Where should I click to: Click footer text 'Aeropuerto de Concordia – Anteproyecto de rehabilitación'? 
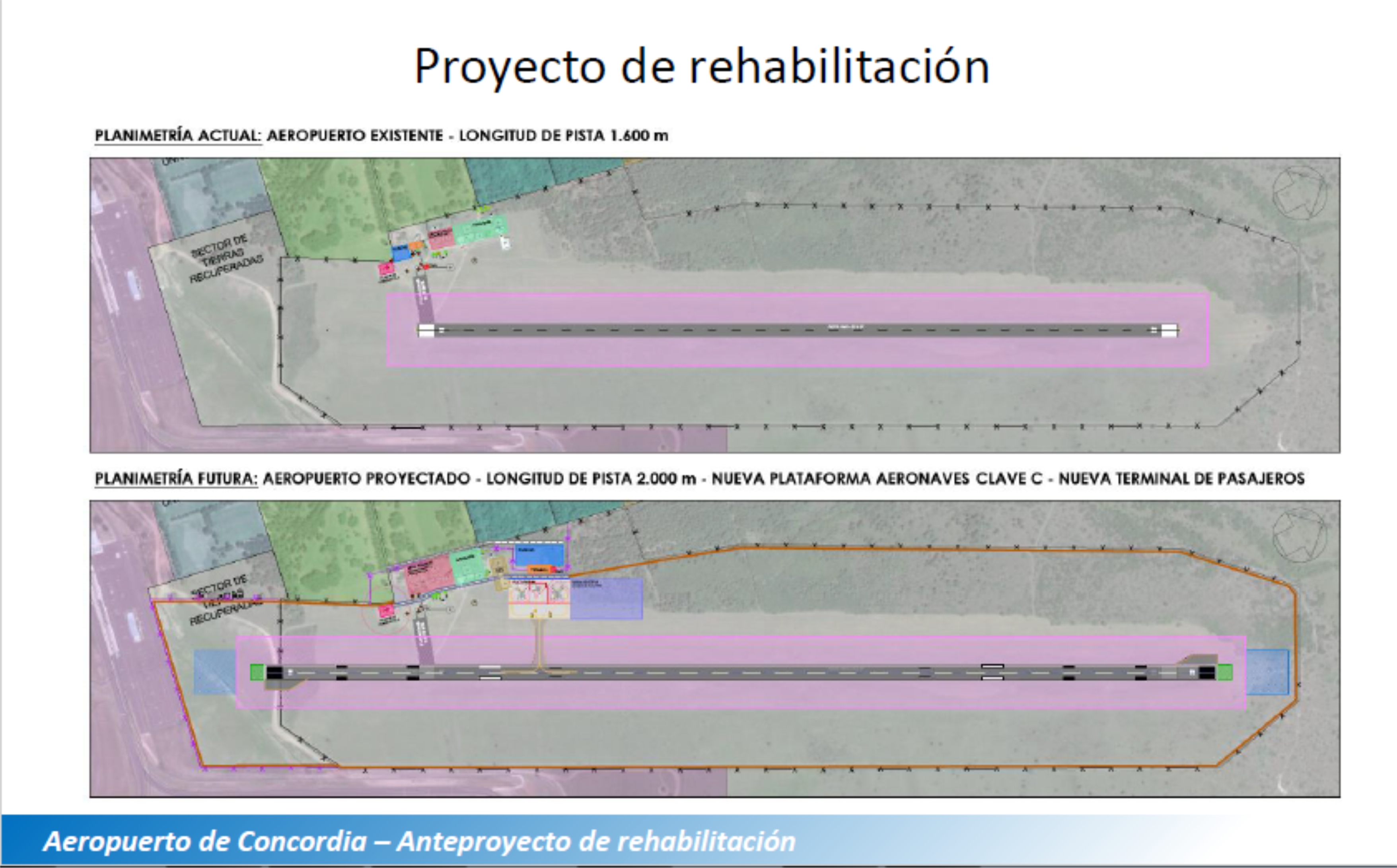click(419, 842)
